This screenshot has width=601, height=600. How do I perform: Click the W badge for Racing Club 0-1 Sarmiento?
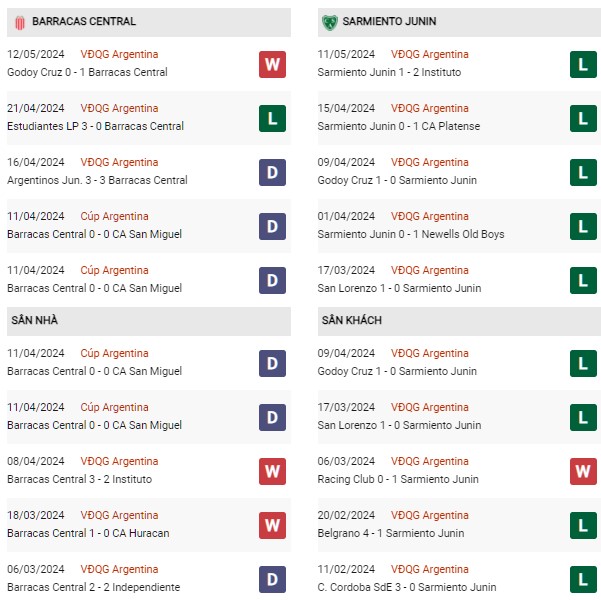[583, 471]
